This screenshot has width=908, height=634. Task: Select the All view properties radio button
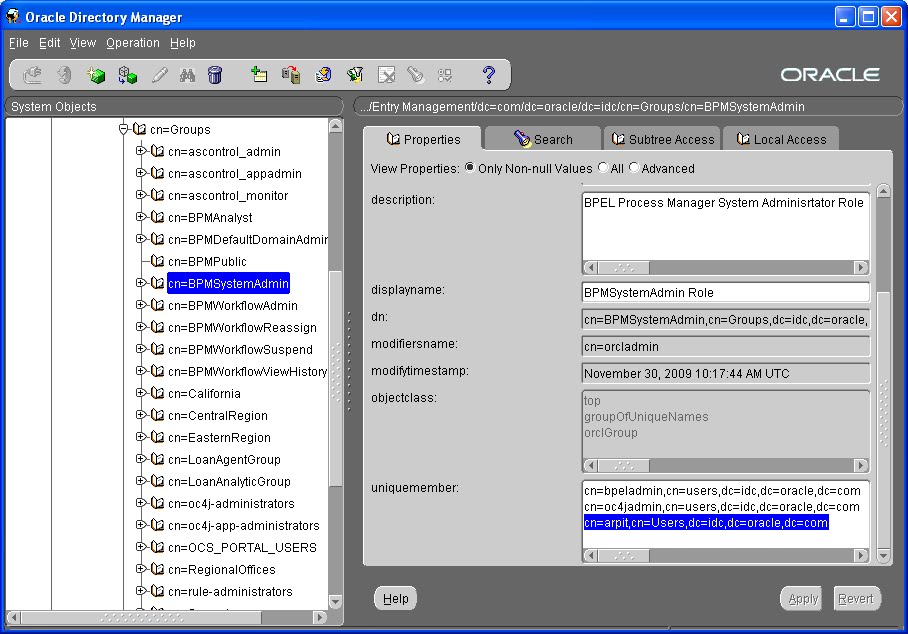point(603,168)
